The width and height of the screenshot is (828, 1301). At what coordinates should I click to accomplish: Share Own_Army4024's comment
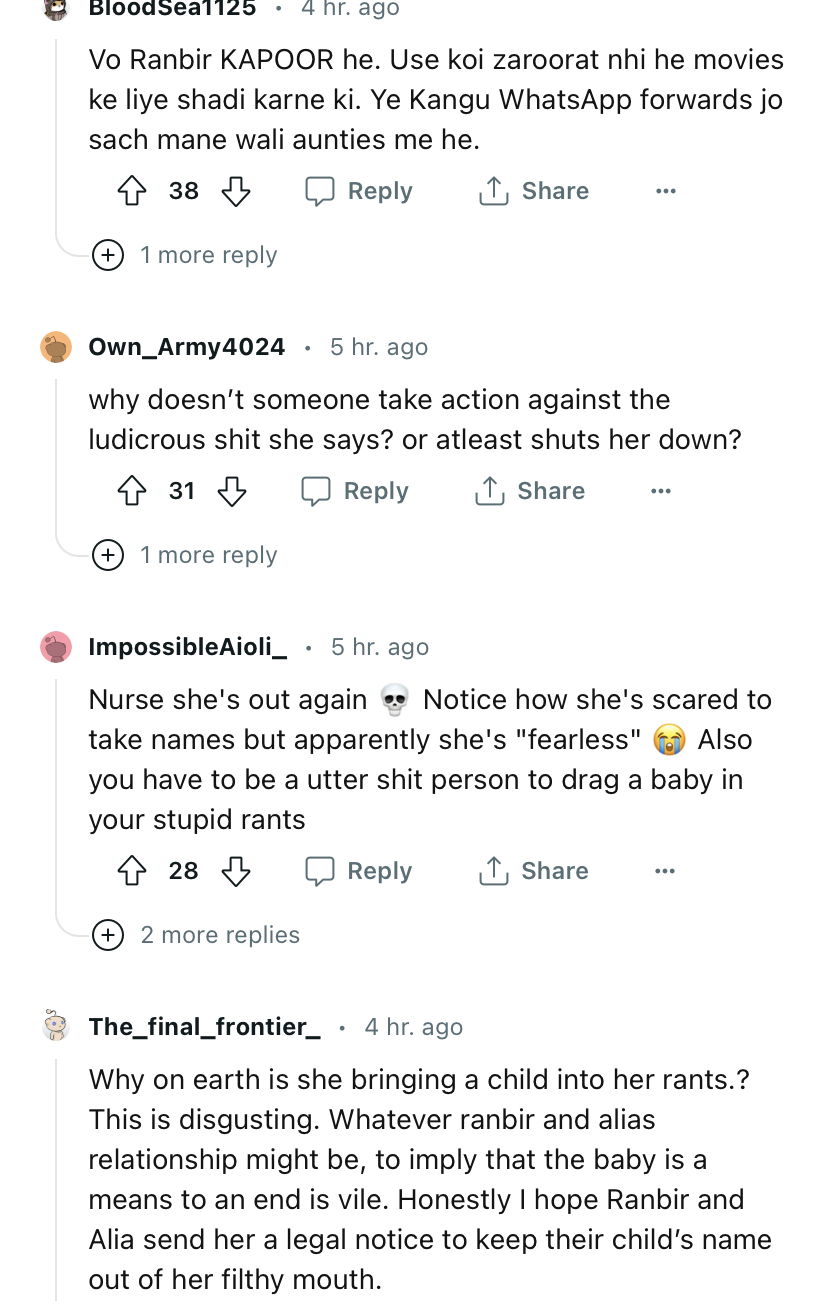[530, 491]
